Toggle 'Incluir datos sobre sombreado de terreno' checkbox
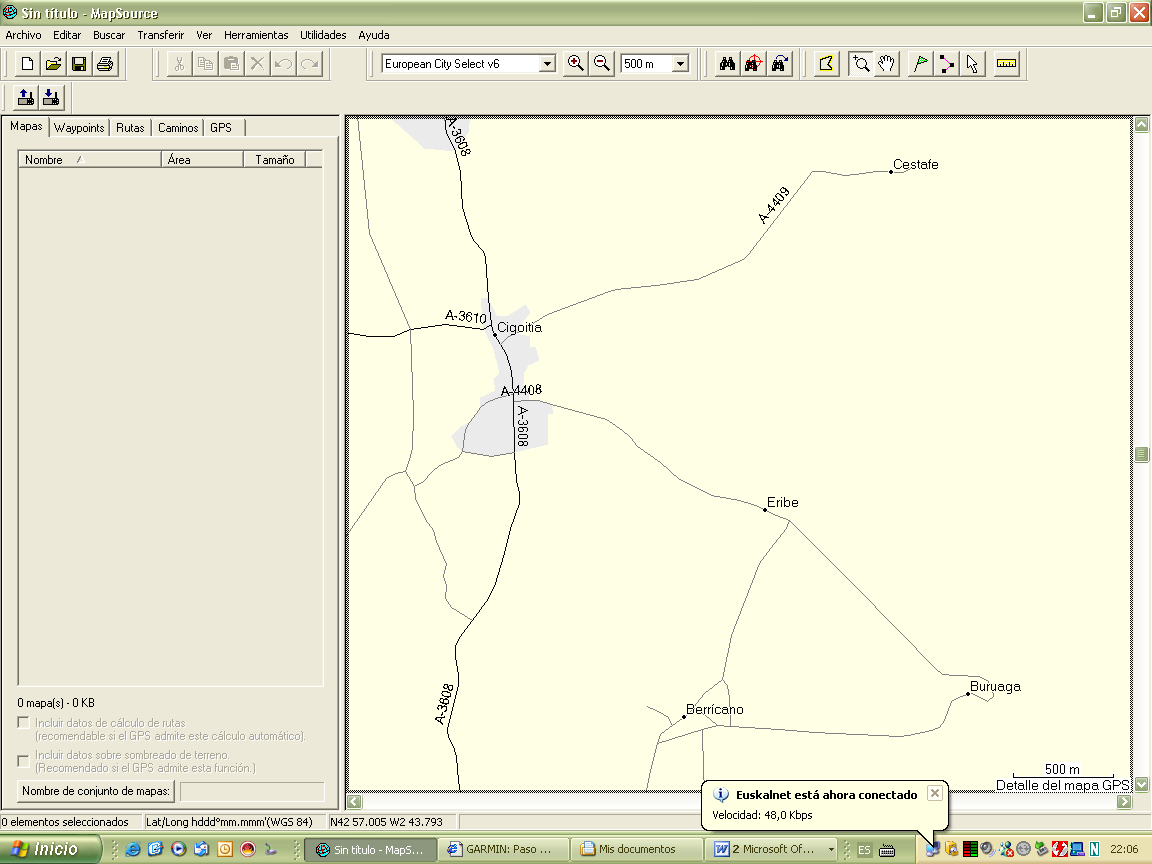 click(24, 761)
